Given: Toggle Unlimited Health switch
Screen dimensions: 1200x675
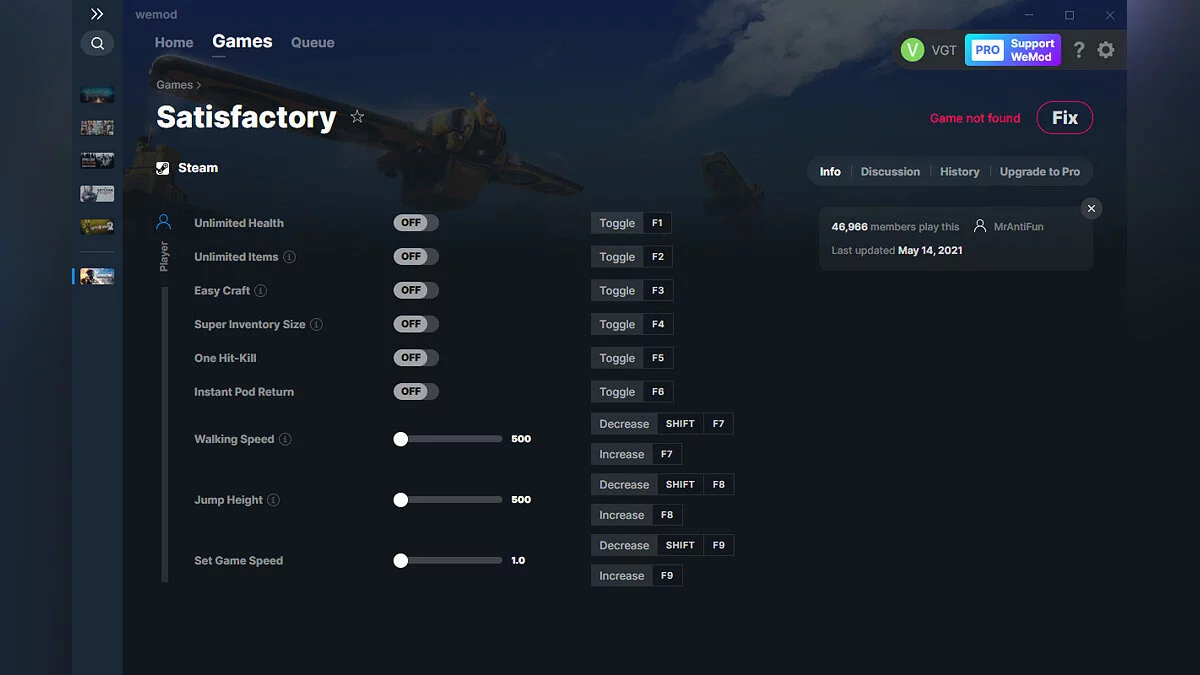Looking at the screenshot, I should click(416, 223).
